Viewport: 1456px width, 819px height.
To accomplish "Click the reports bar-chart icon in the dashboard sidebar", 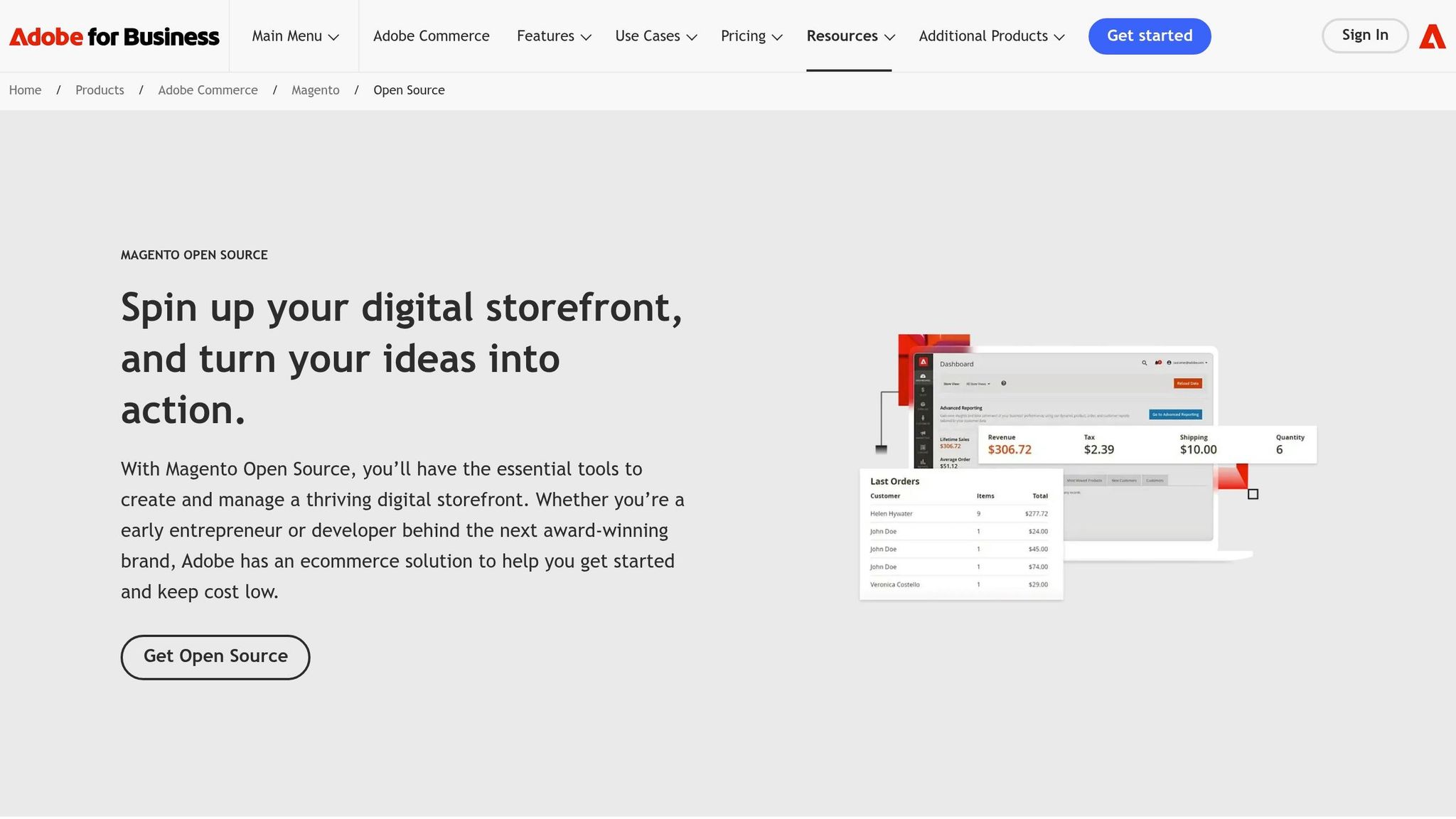I will pyautogui.click(x=923, y=463).
